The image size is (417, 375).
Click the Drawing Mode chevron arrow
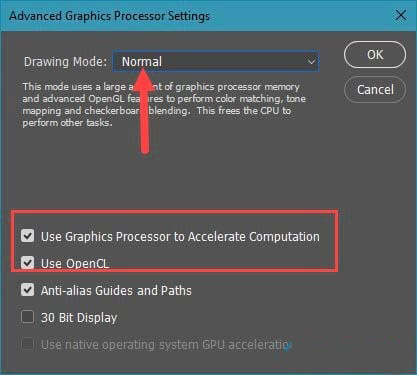pyautogui.click(x=311, y=62)
